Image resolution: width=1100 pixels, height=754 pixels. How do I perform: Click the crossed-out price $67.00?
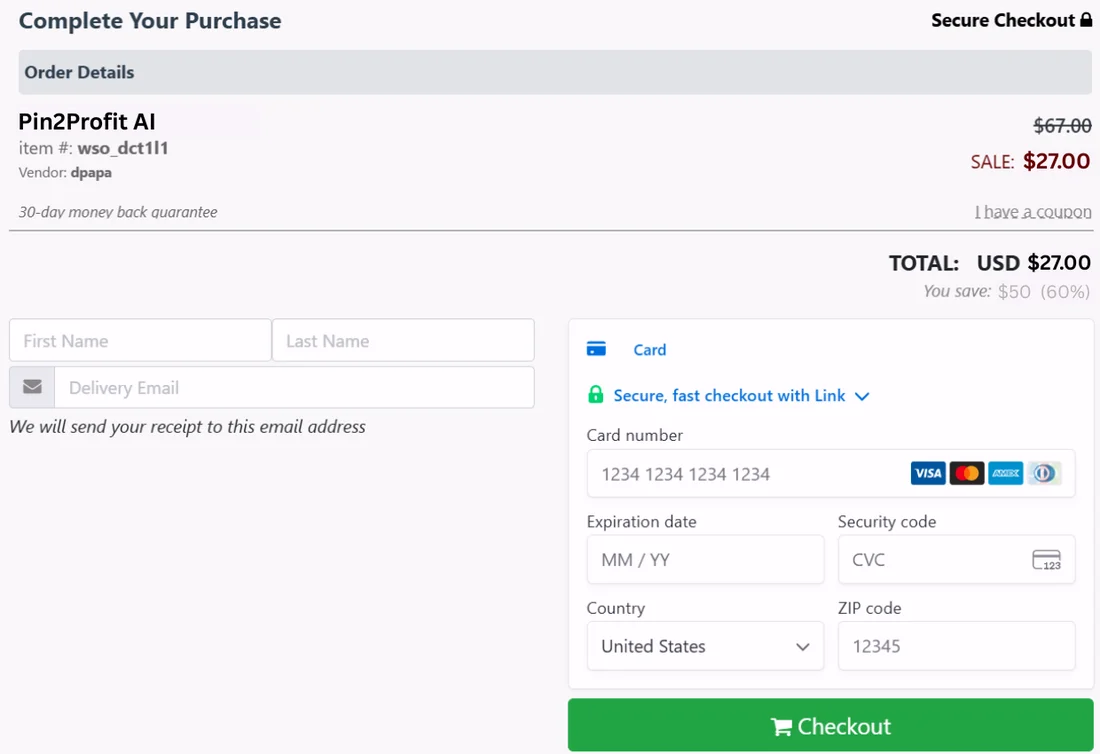(x=1062, y=126)
